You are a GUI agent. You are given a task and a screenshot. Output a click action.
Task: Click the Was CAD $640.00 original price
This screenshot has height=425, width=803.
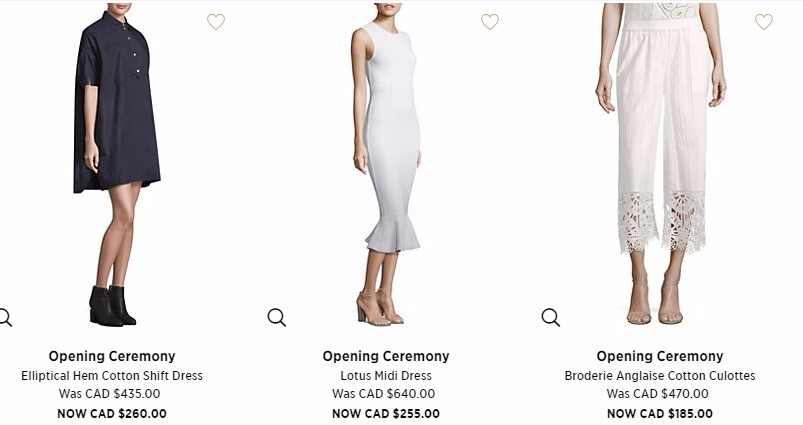click(386, 394)
